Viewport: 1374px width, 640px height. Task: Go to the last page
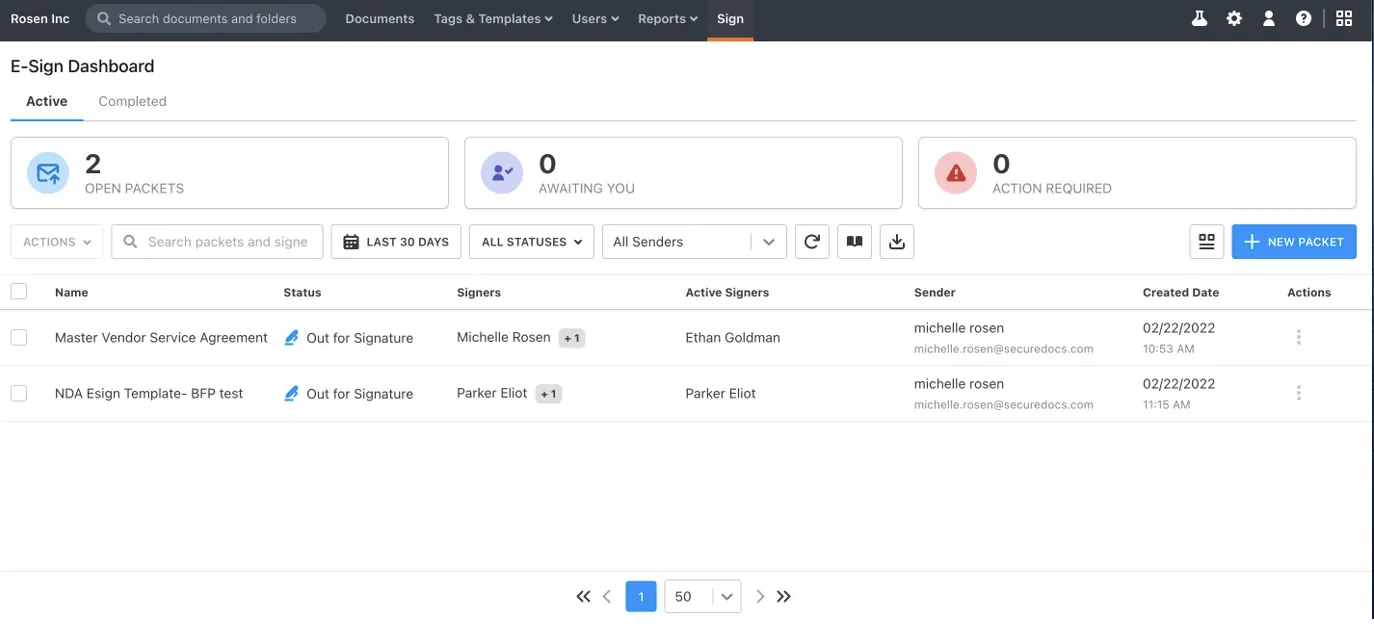(784, 597)
